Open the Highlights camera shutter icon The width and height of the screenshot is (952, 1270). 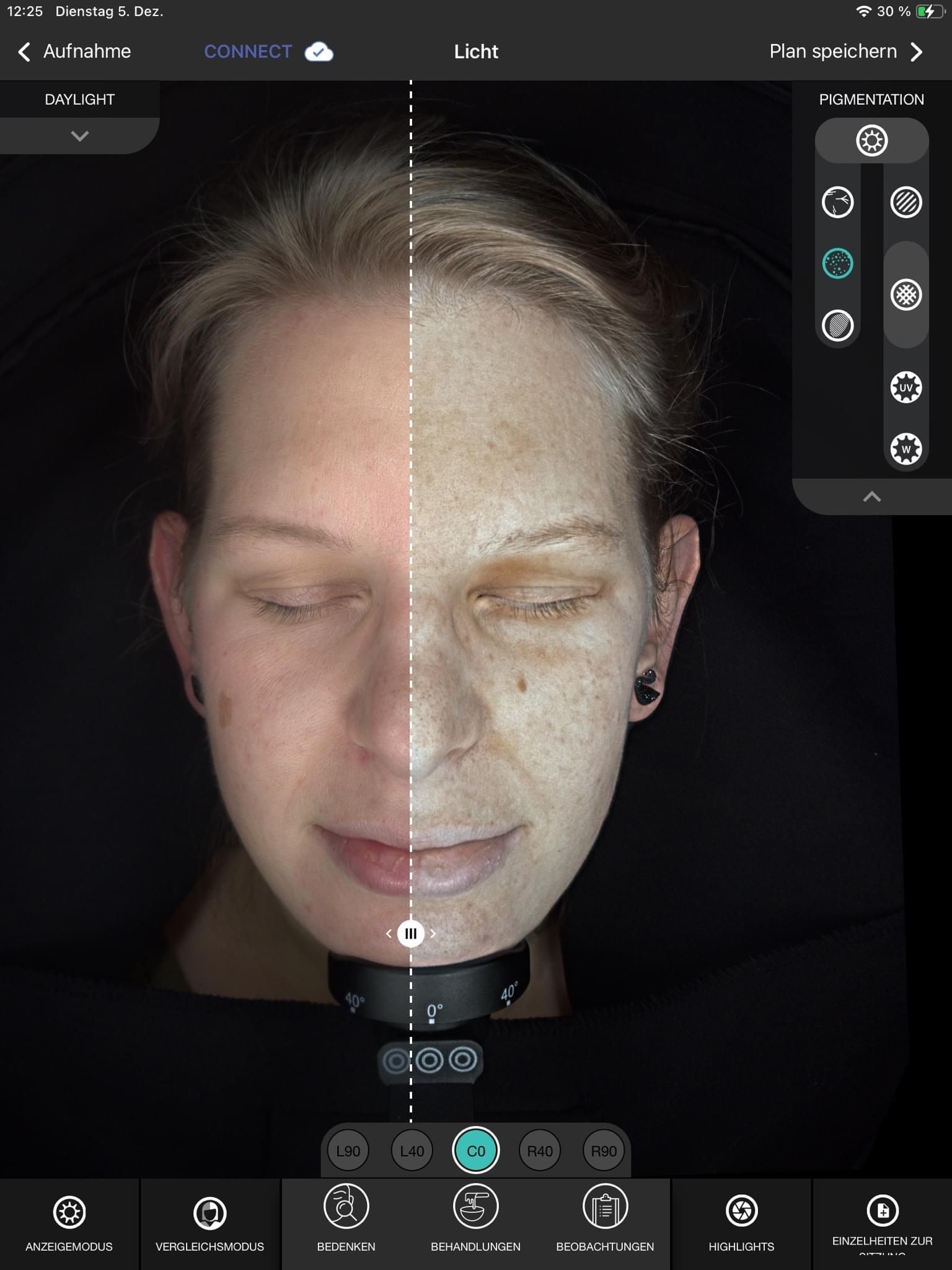tap(741, 1211)
